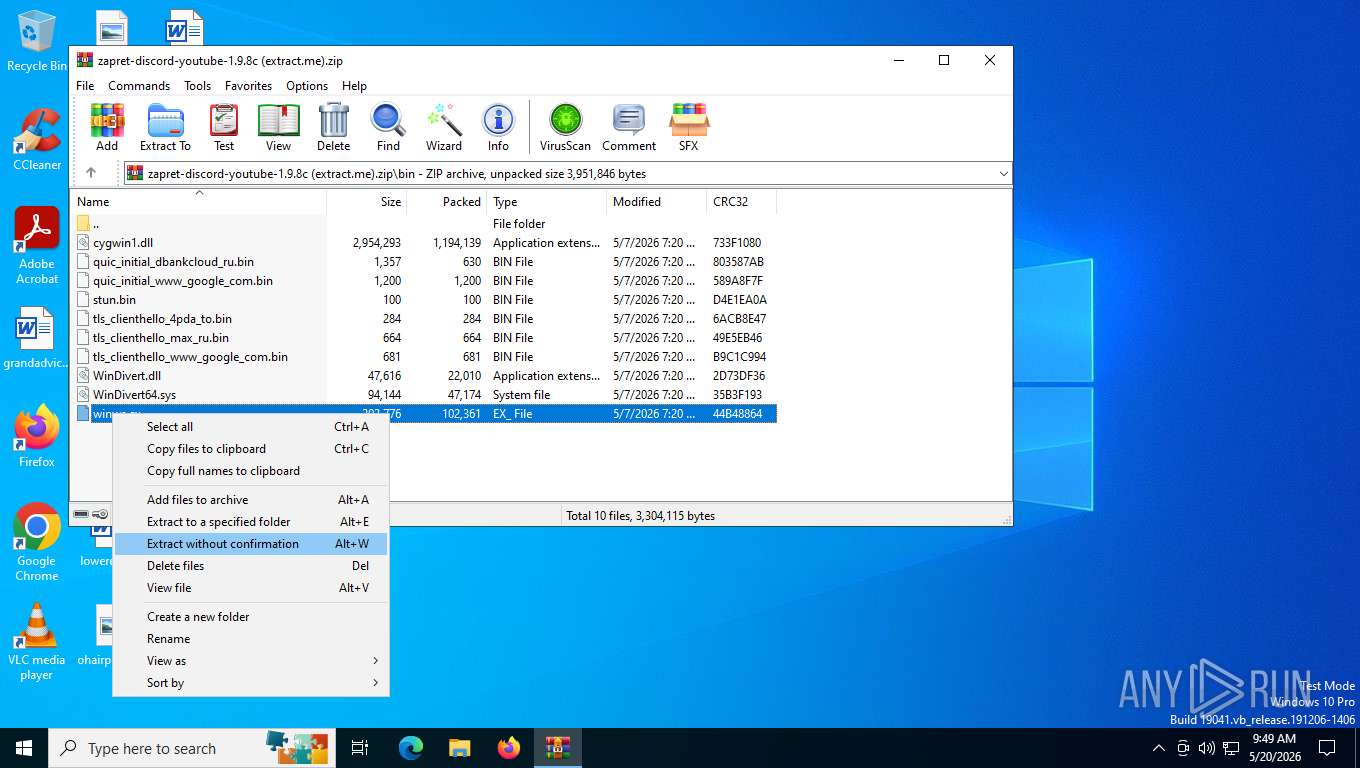Sort by the CRC32 column header

click(x=741, y=202)
